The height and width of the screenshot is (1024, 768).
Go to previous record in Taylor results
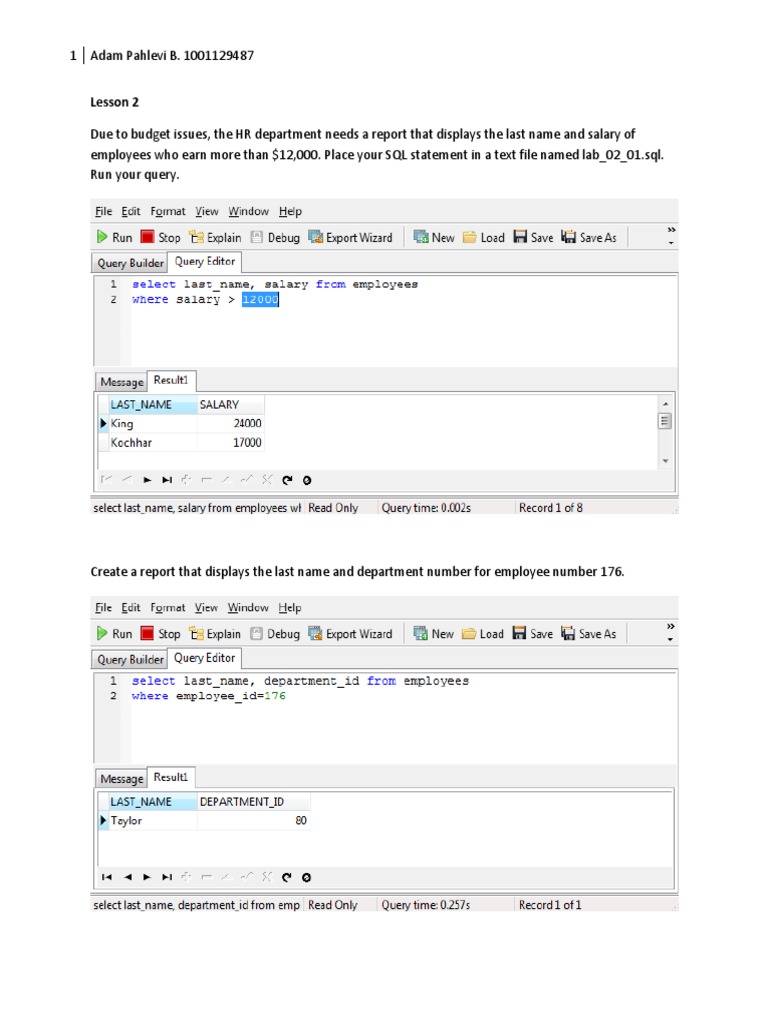(127, 877)
